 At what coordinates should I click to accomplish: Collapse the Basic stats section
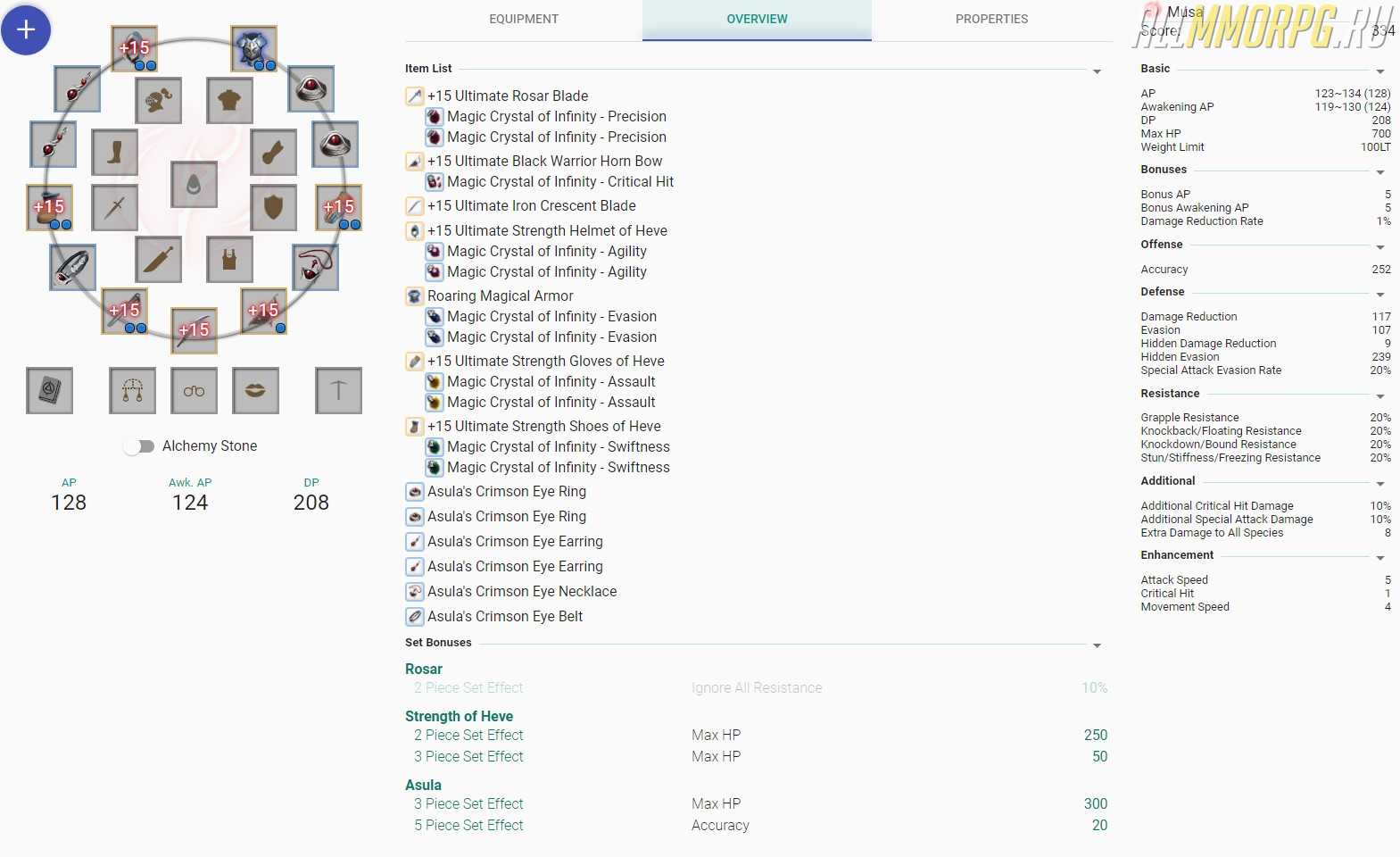(x=1379, y=71)
